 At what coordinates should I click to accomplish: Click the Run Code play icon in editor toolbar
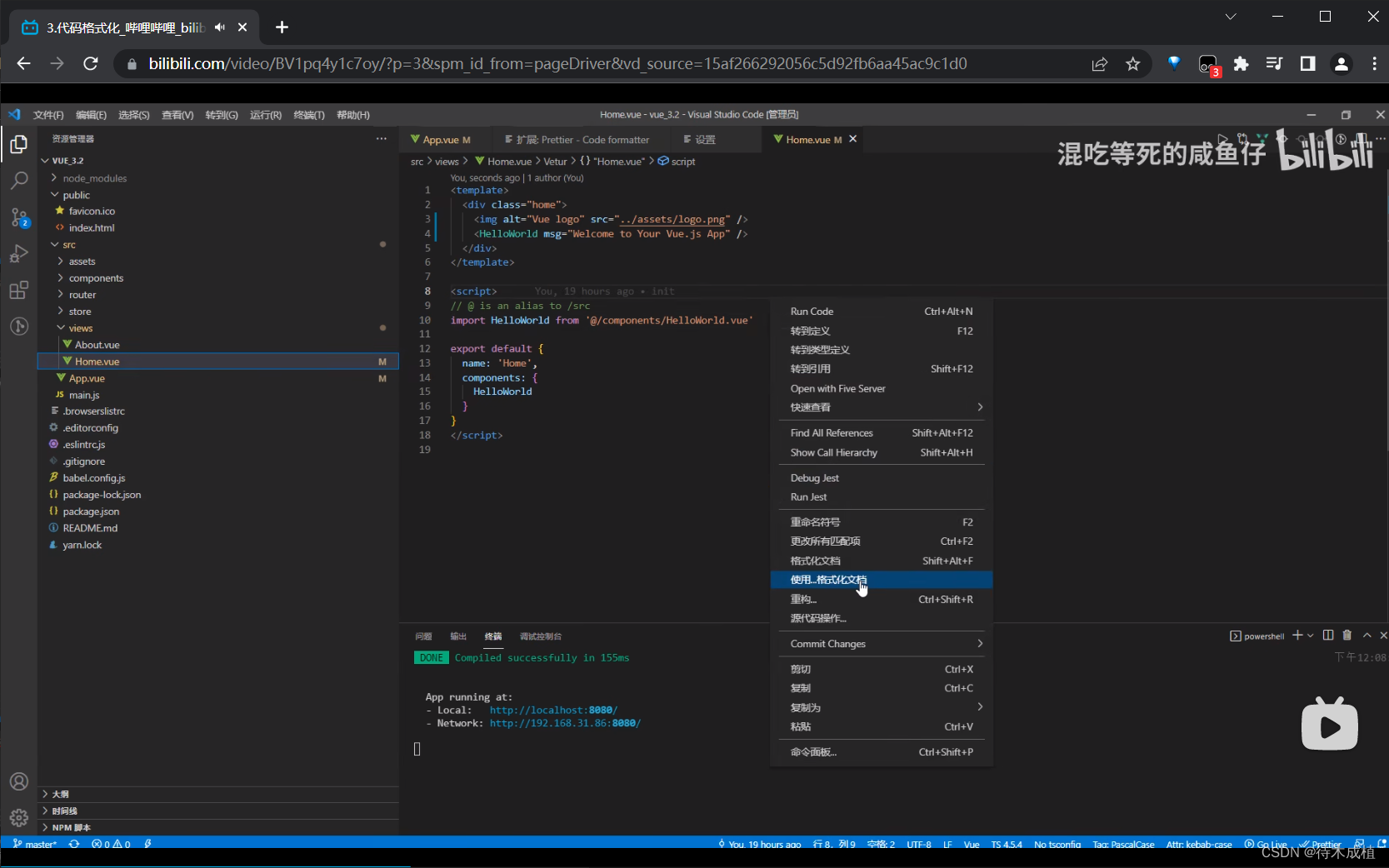pyautogui.click(x=1222, y=139)
